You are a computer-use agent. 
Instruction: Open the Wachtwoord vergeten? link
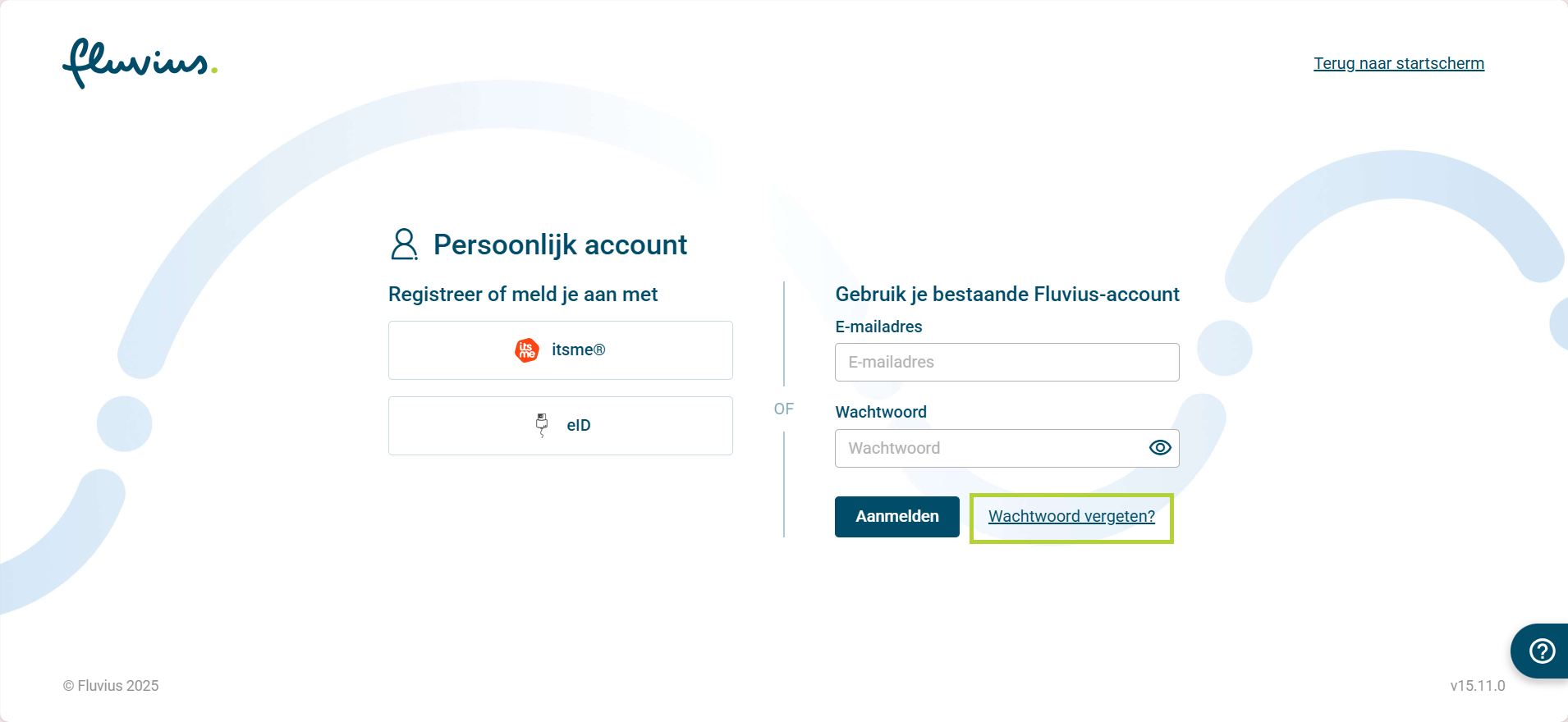point(1071,517)
